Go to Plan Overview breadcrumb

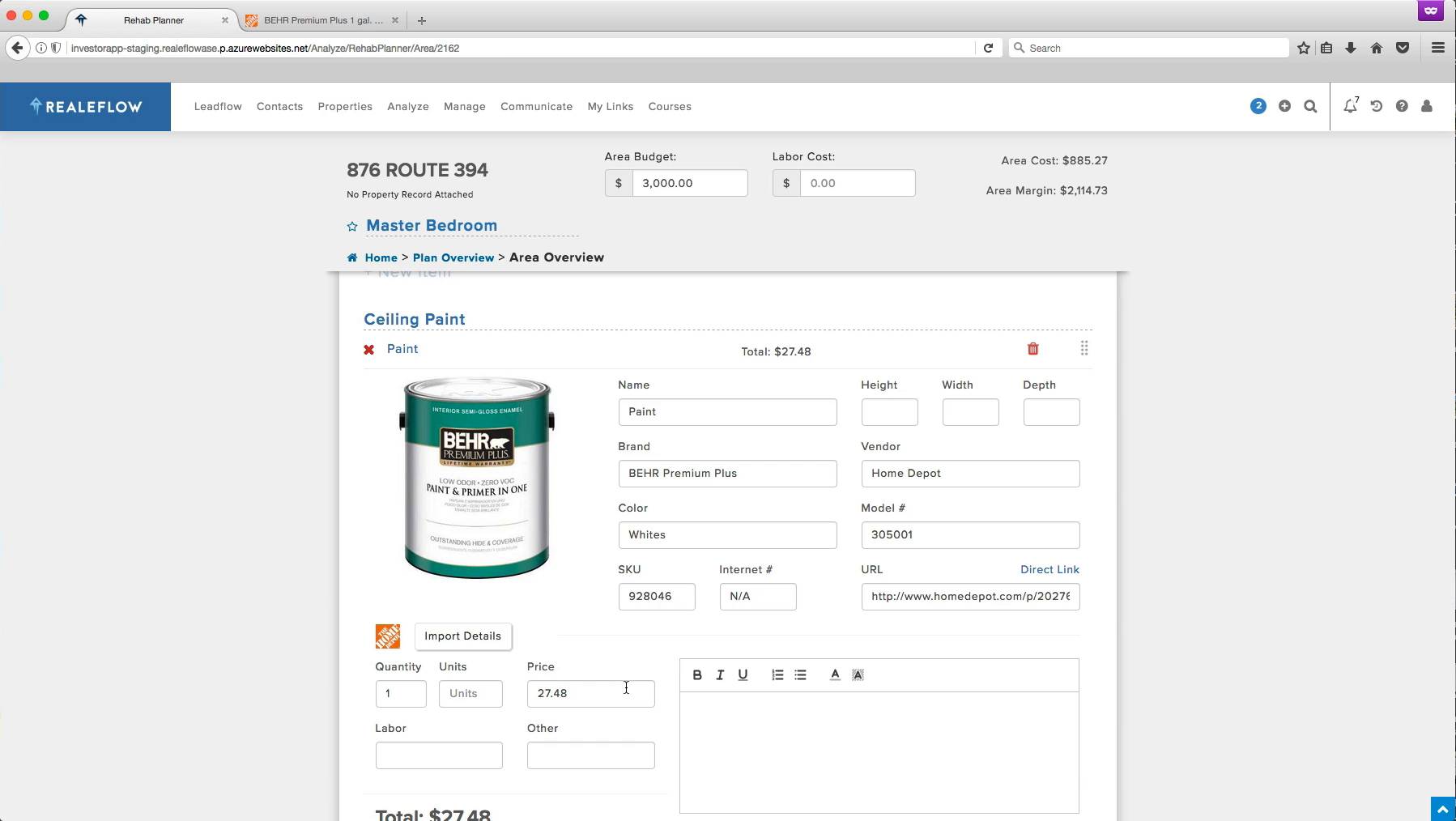coord(453,257)
